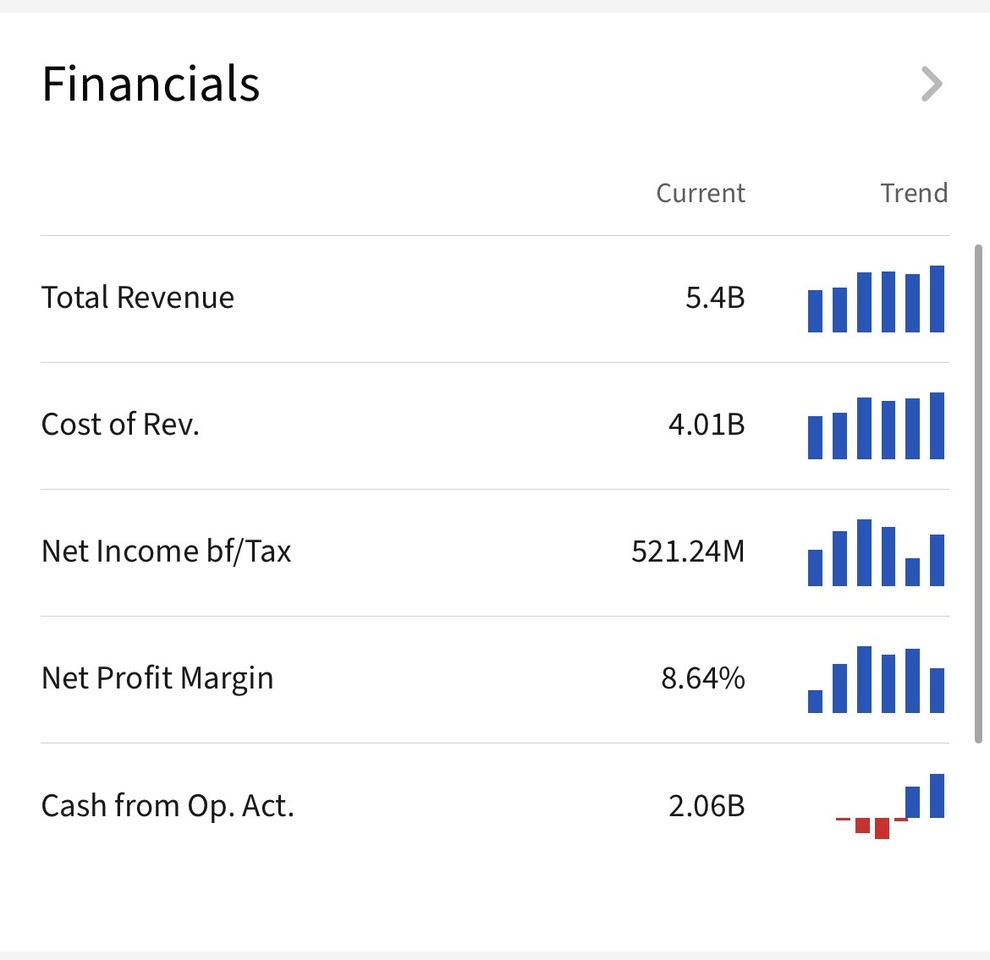Select the Trend column header
This screenshot has width=990, height=960.
pyautogui.click(x=913, y=193)
